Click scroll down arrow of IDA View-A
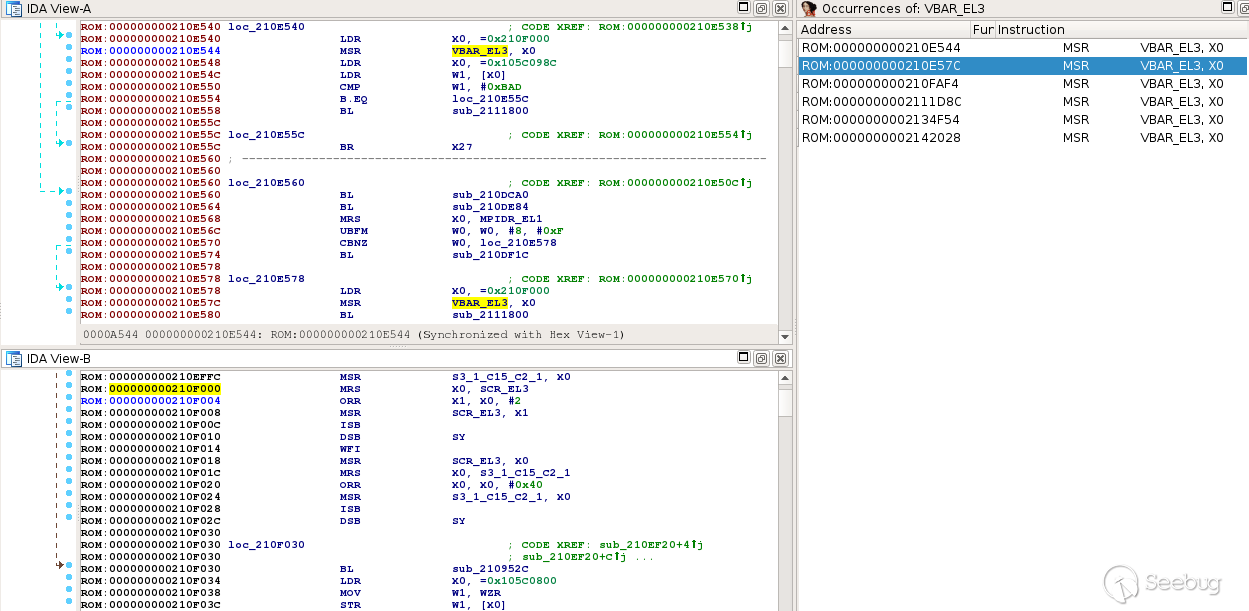The height and width of the screenshot is (611, 1249). point(786,338)
